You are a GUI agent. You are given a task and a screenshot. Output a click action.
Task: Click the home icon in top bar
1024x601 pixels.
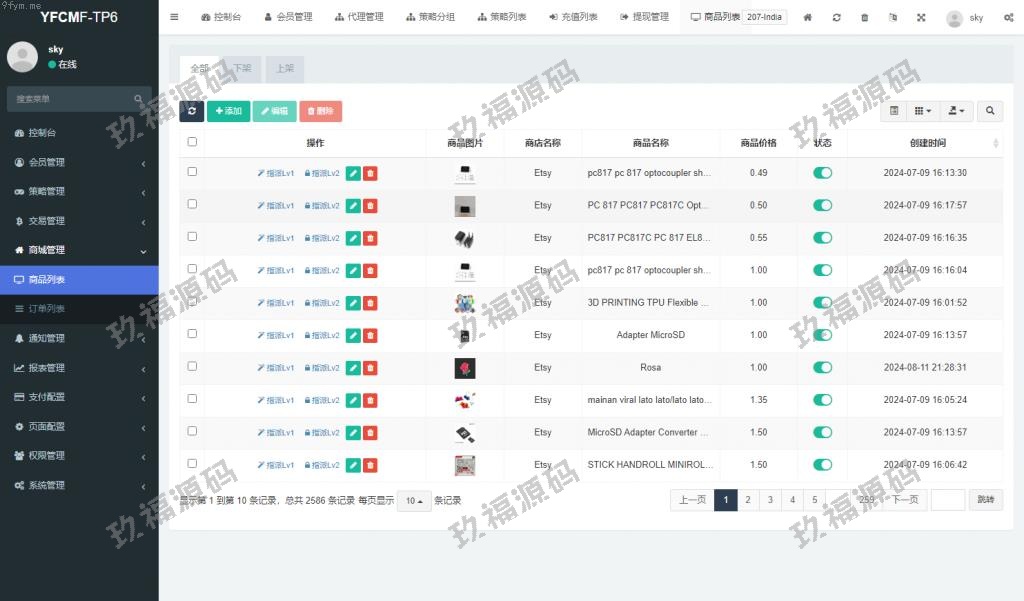808,17
